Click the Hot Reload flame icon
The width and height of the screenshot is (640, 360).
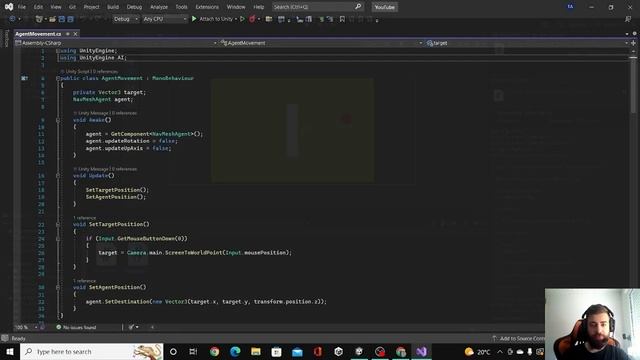point(252,19)
